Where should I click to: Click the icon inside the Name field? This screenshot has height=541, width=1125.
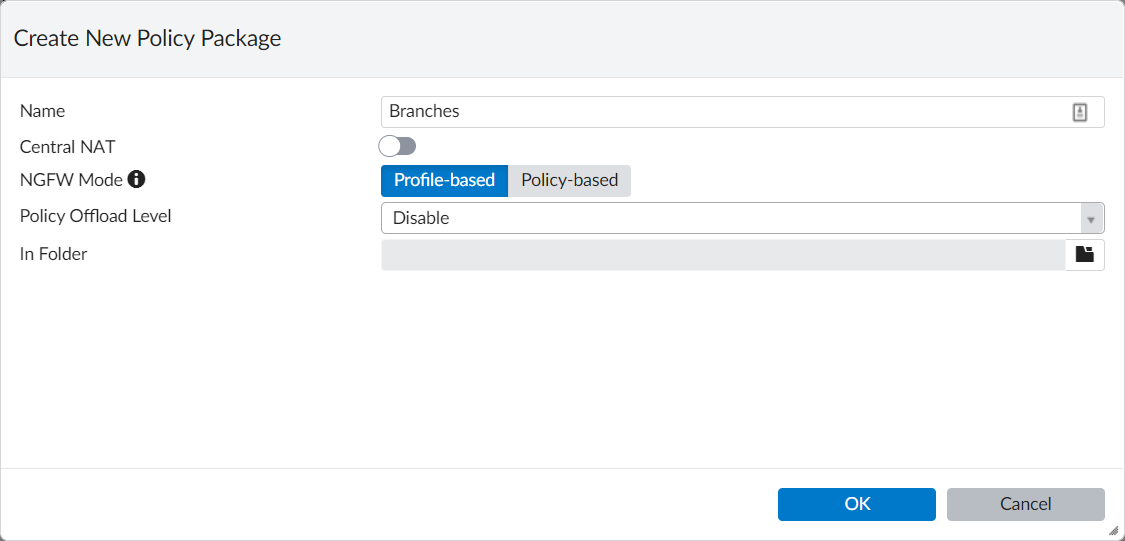click(x=1080, y=112)
